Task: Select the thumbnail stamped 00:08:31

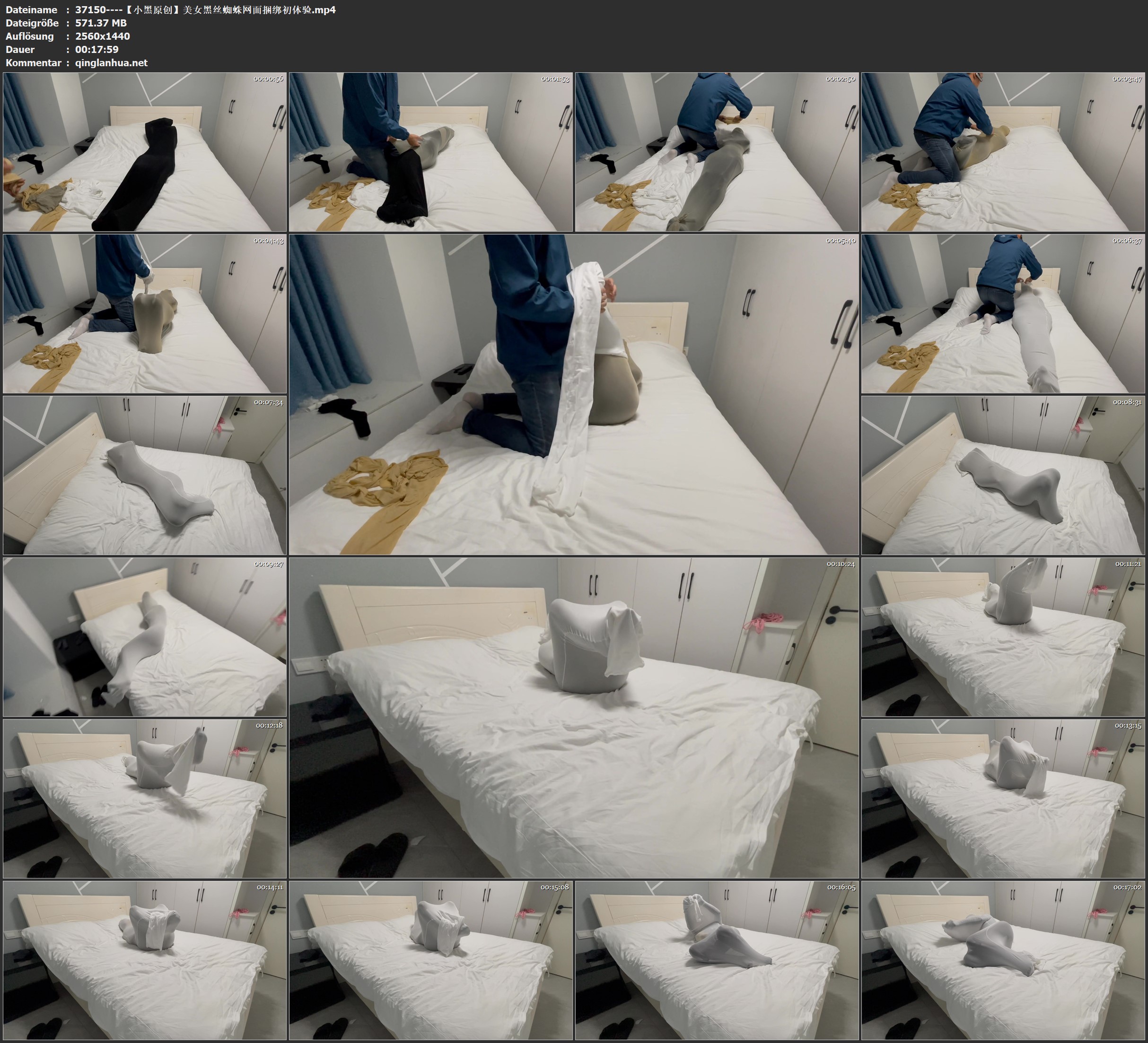Action: coord(1003,475)
